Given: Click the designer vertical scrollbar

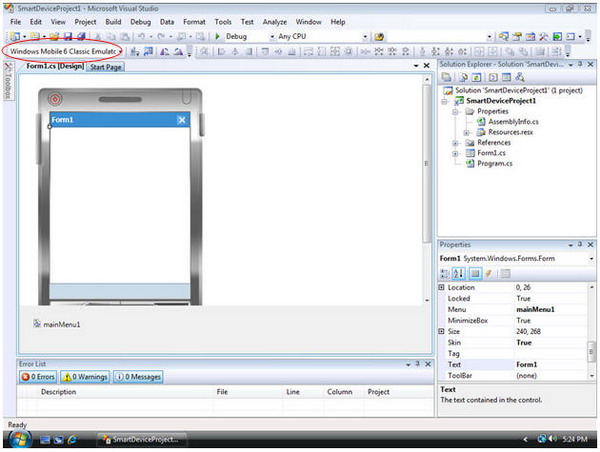Looking at the screenshot, I should click(x=427, y=163).
